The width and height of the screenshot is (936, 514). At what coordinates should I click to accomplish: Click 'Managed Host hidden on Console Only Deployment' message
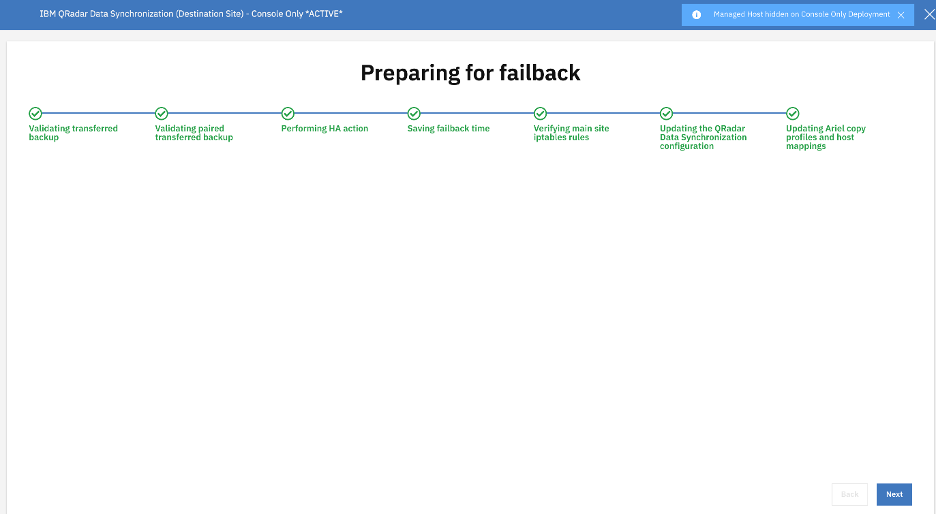pyautogui.click(x=801, y=14)
